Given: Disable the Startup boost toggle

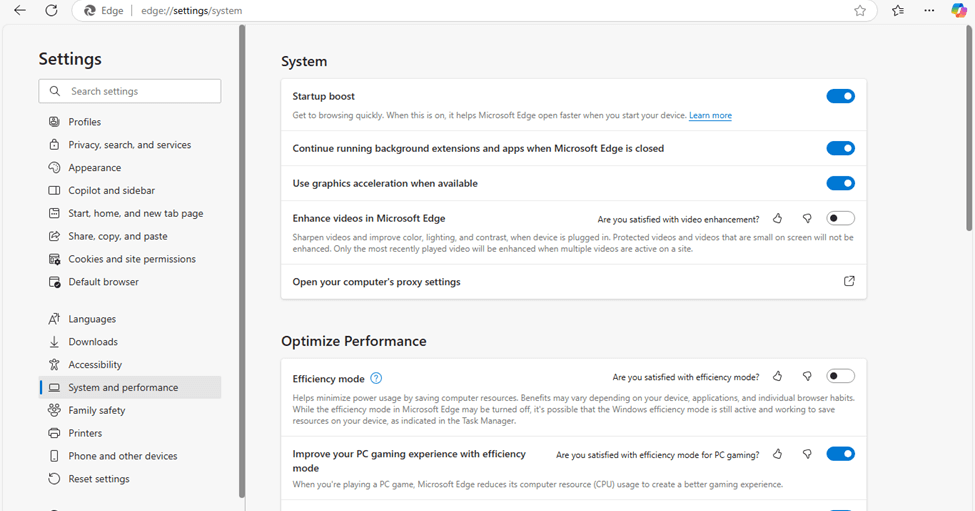Looking at the screenshot, I should coord(840,96).
